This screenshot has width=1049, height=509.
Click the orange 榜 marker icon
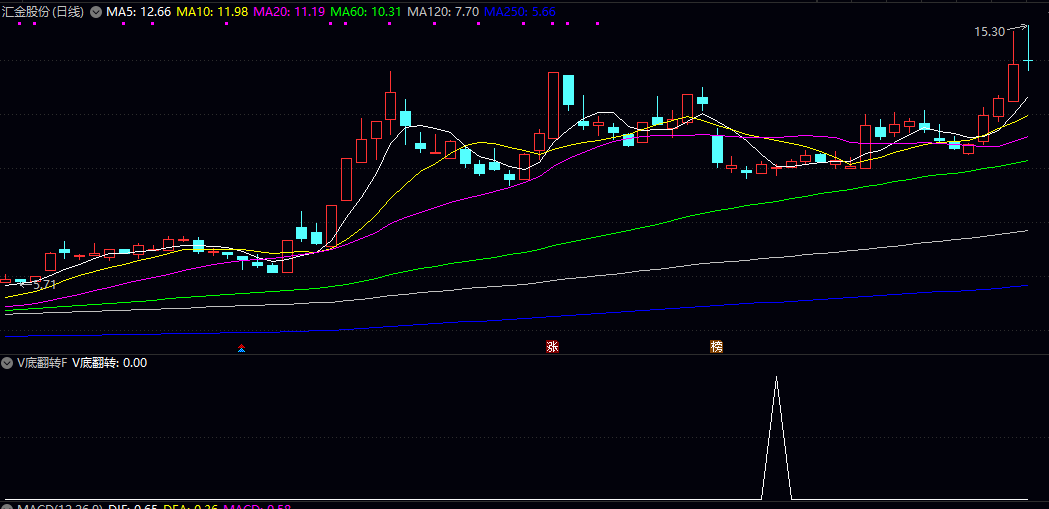716,347
